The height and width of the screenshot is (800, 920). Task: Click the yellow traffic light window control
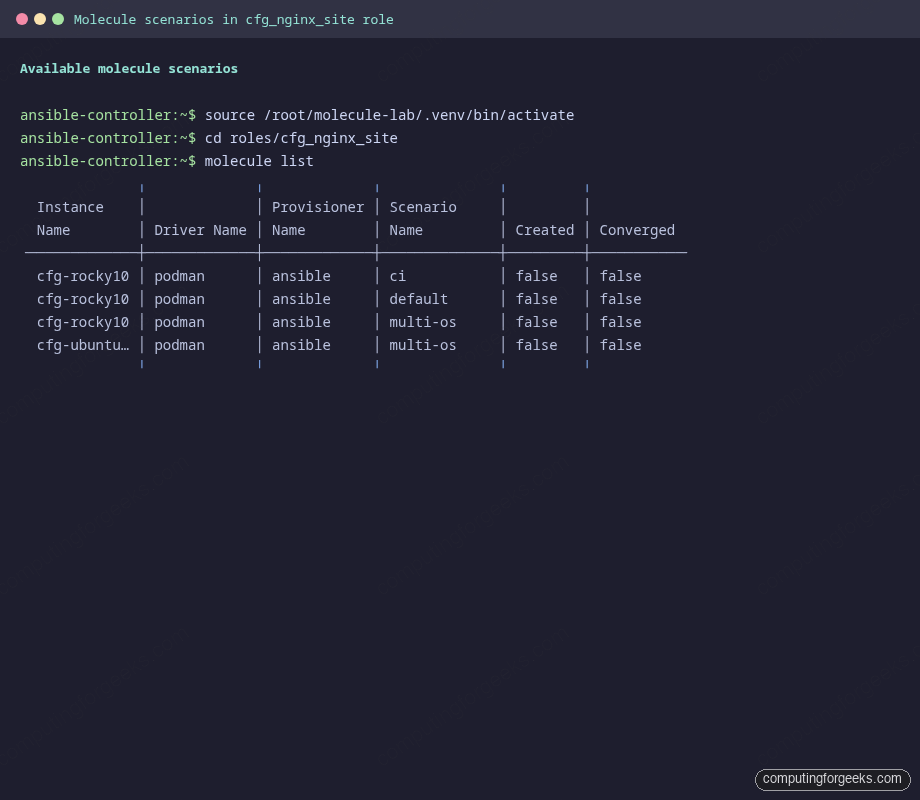coord(39,17)
